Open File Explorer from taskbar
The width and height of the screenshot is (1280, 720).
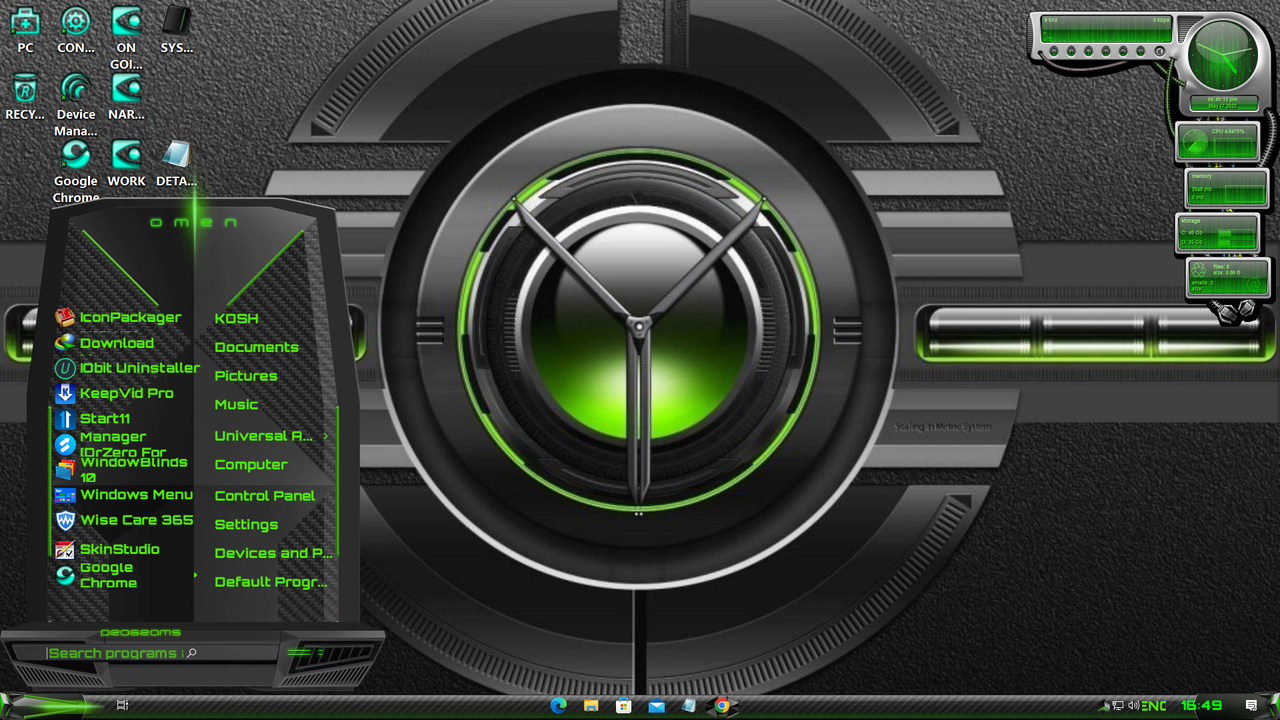(x=591, y=706)
